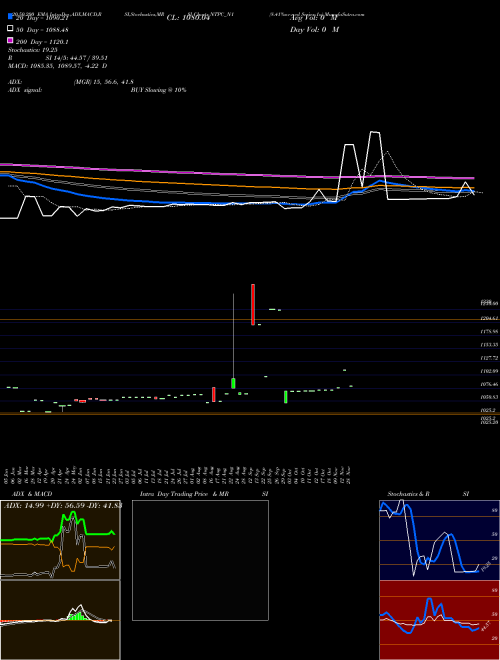The height and width of the screenshot is (660, 500).
Task: Click the 'Avg Vol: 0 M' label
Action: point(314,18)
